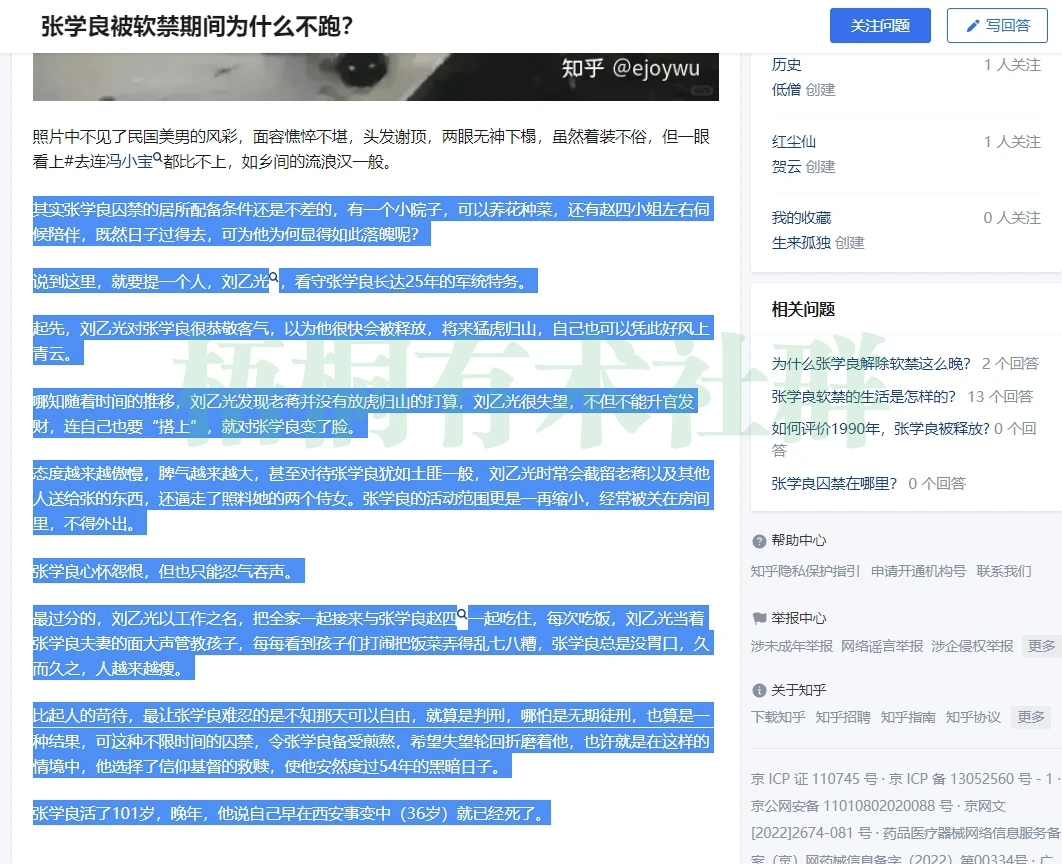This screenshot has width=1062, height=864.
Task: Click the 下载知乎 link
Action: [777, 717]
